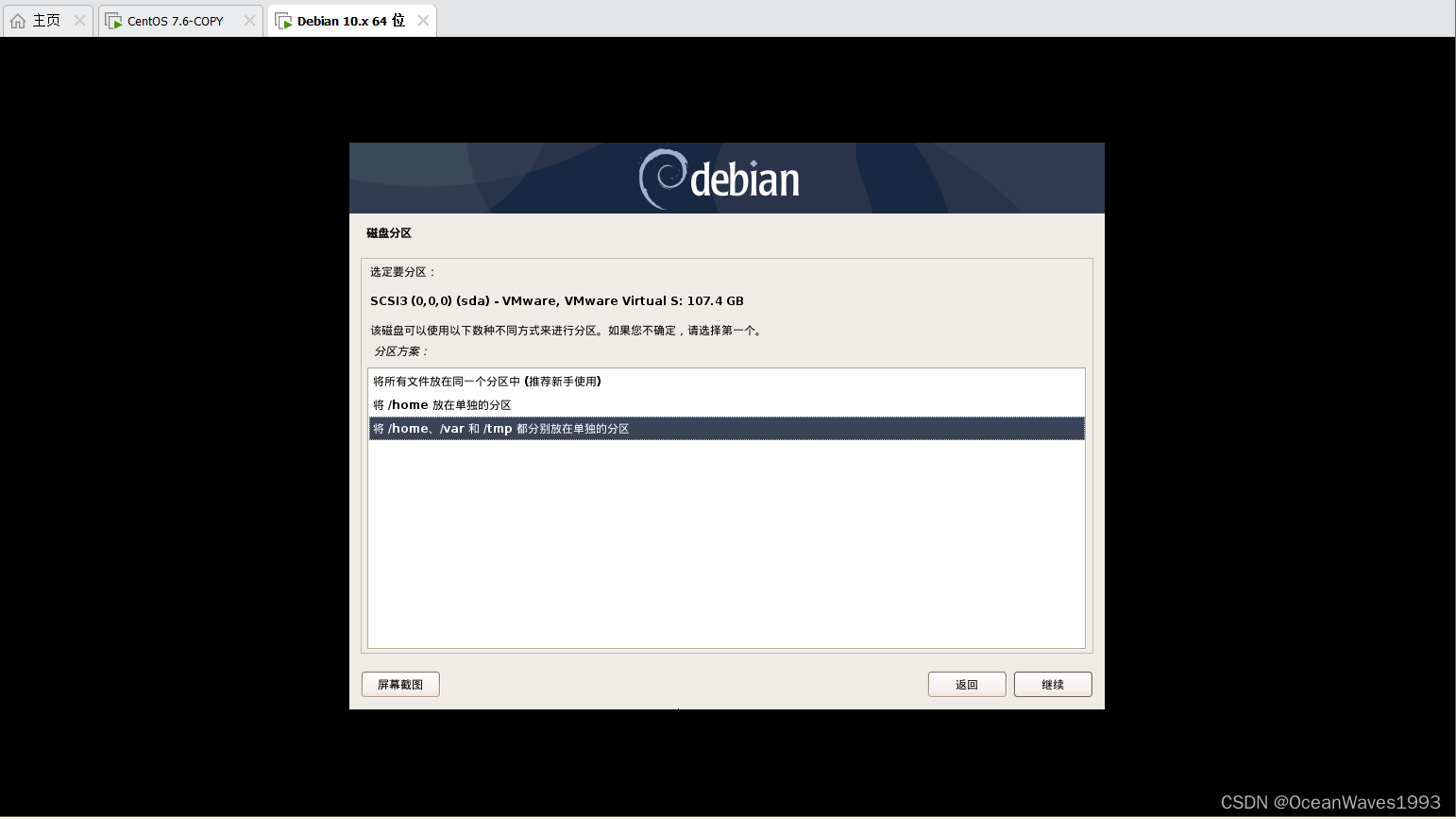The width and height of the screenshot is (1456, 819).
Task: Select 将所有文件放在同一个分区中 option
Action: coord(726,382)
